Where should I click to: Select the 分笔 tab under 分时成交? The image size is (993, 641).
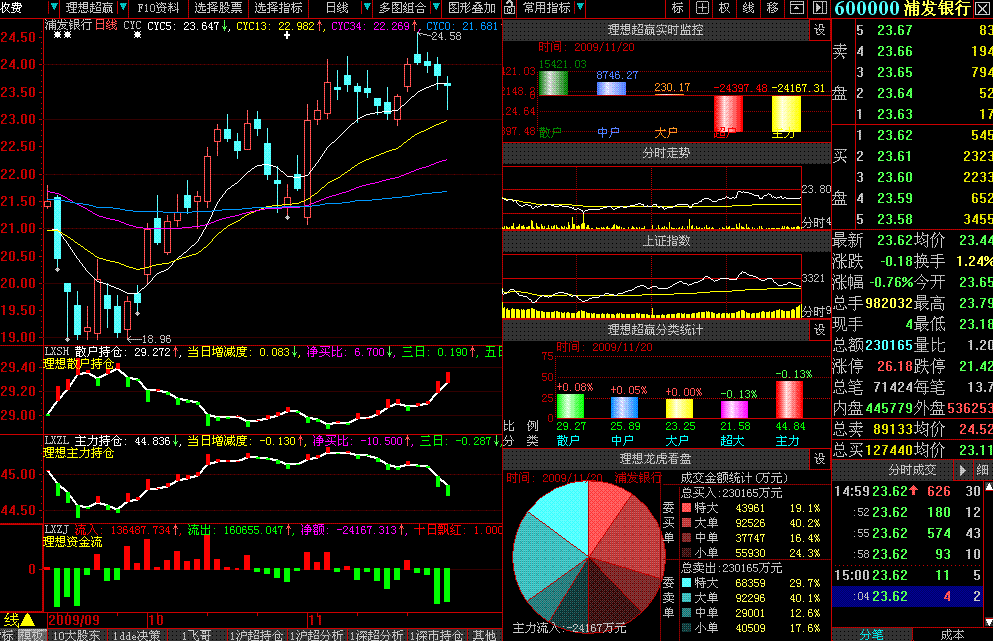871,634
